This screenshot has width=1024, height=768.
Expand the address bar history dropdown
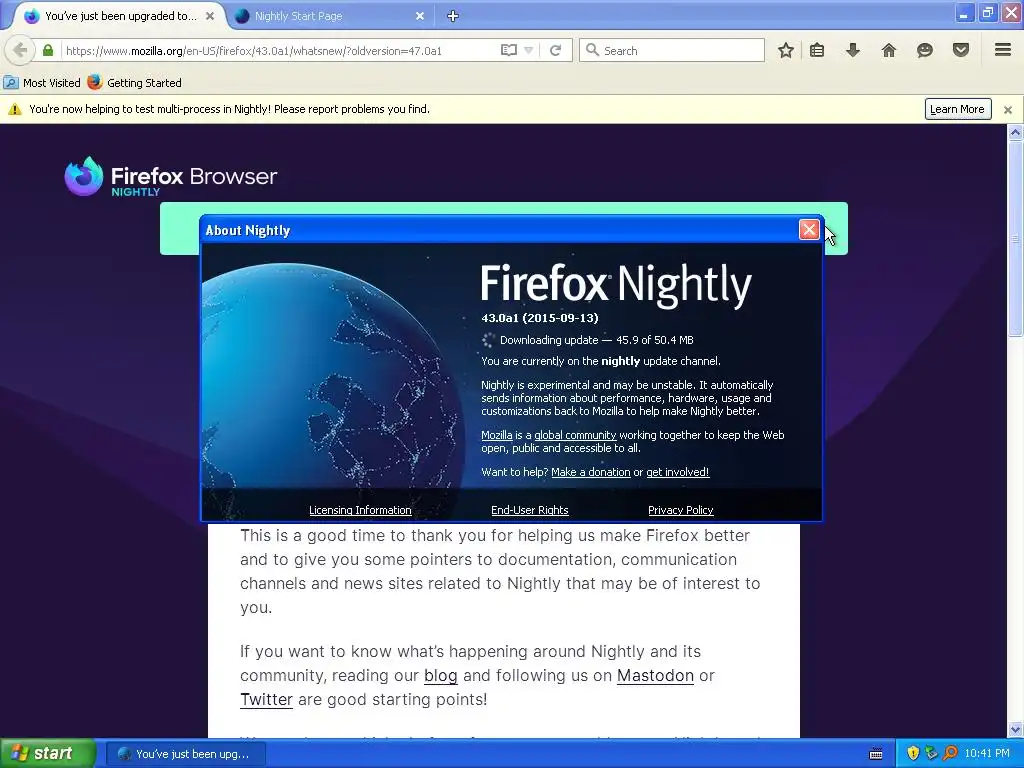coord(529,50)
